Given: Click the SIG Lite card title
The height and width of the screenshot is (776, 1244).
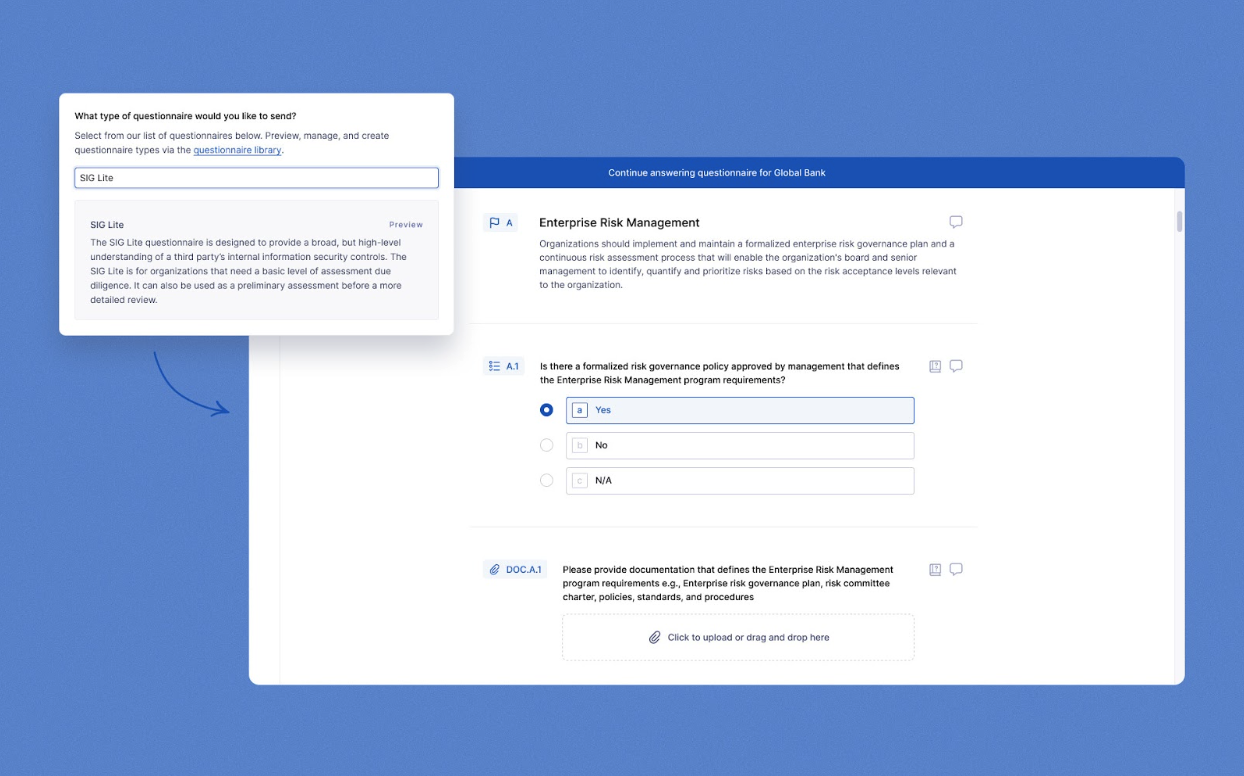Looking at the screenshot, I should click(x=107, y=225).
